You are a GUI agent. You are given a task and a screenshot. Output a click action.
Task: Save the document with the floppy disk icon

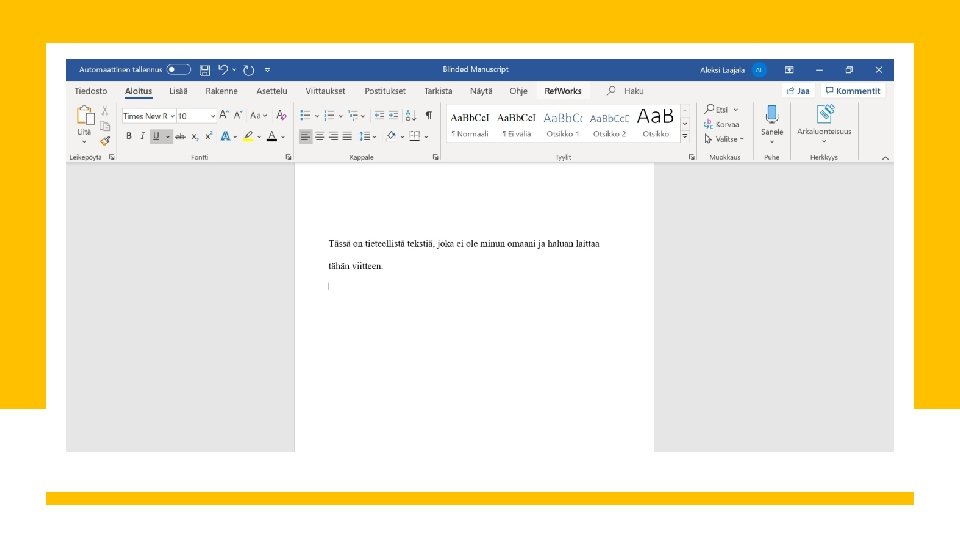(204, 70)
